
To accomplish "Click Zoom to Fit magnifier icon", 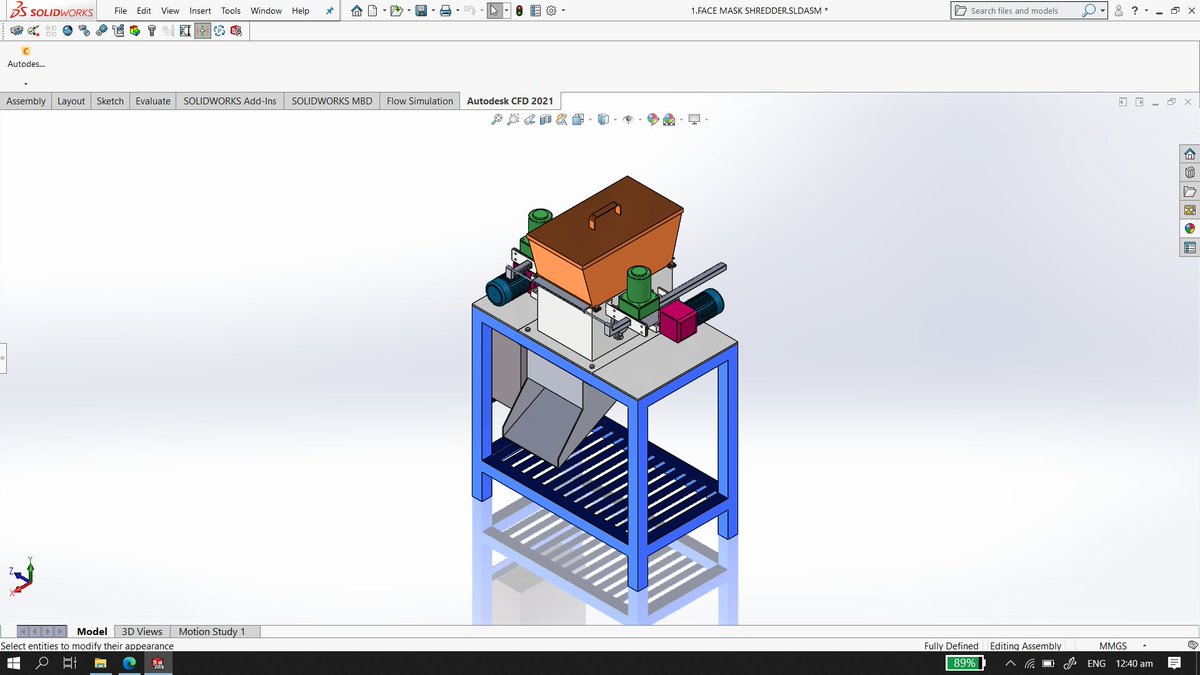I will point(497,120).
